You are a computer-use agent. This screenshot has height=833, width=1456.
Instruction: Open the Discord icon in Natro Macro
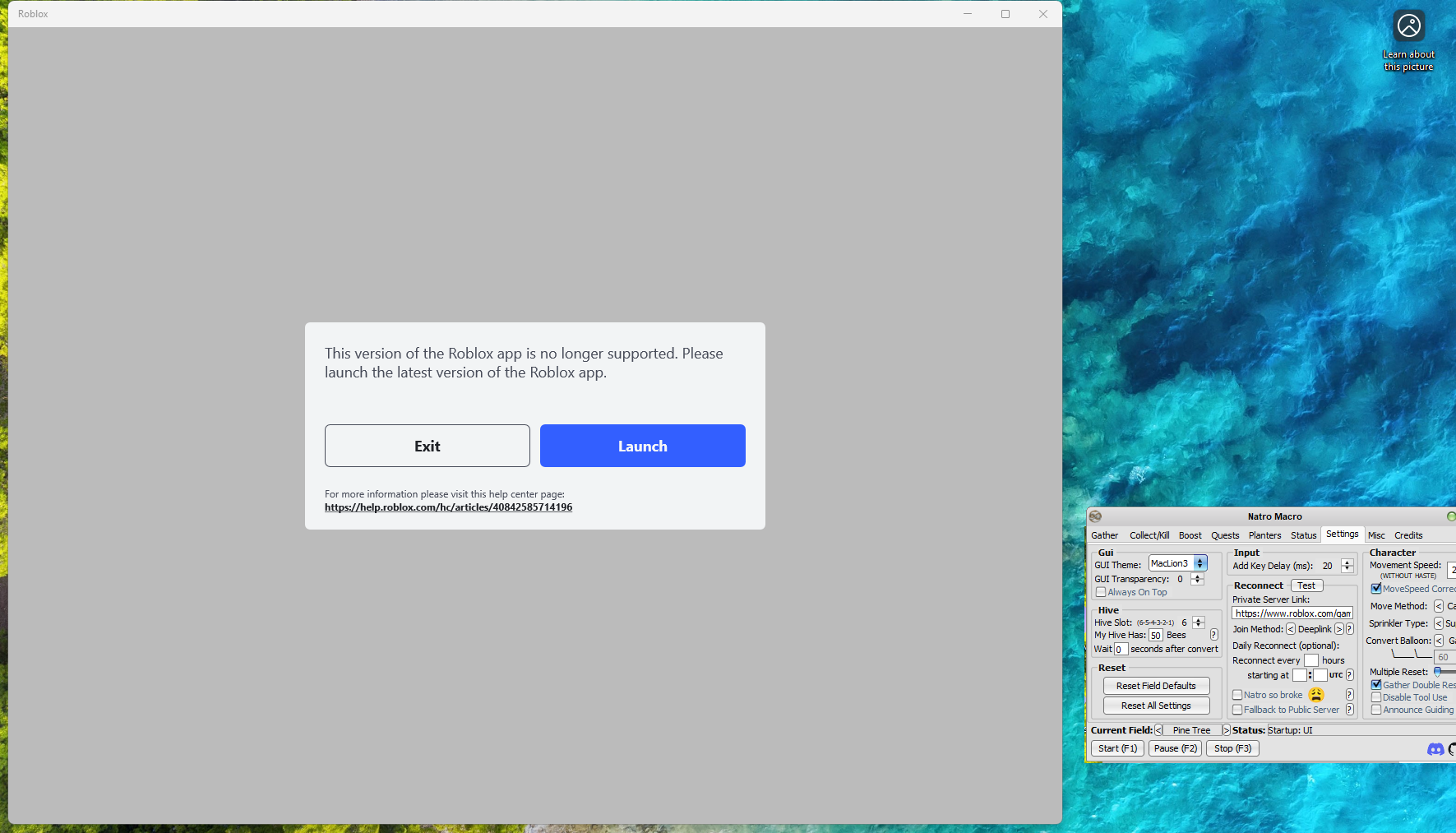[x=1435, y=749]
